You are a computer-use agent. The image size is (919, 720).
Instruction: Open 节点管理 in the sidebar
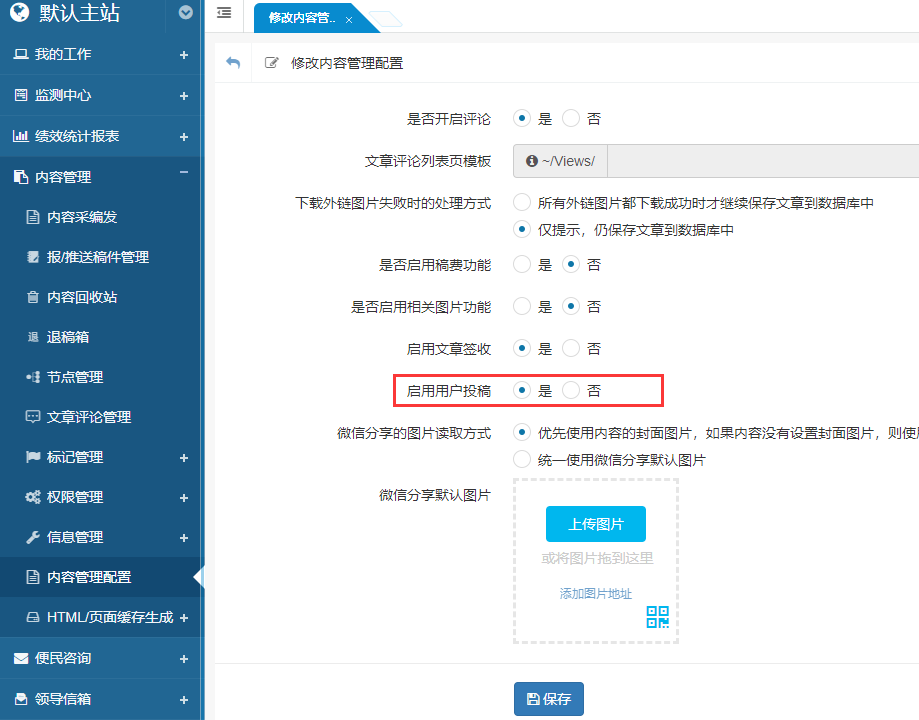[75, 377]
